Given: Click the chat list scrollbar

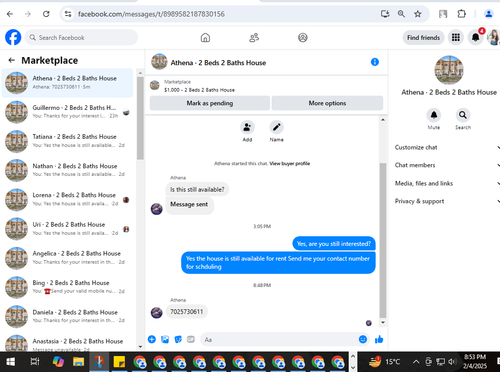Looking at the screenshot, I should click(140, 118).
